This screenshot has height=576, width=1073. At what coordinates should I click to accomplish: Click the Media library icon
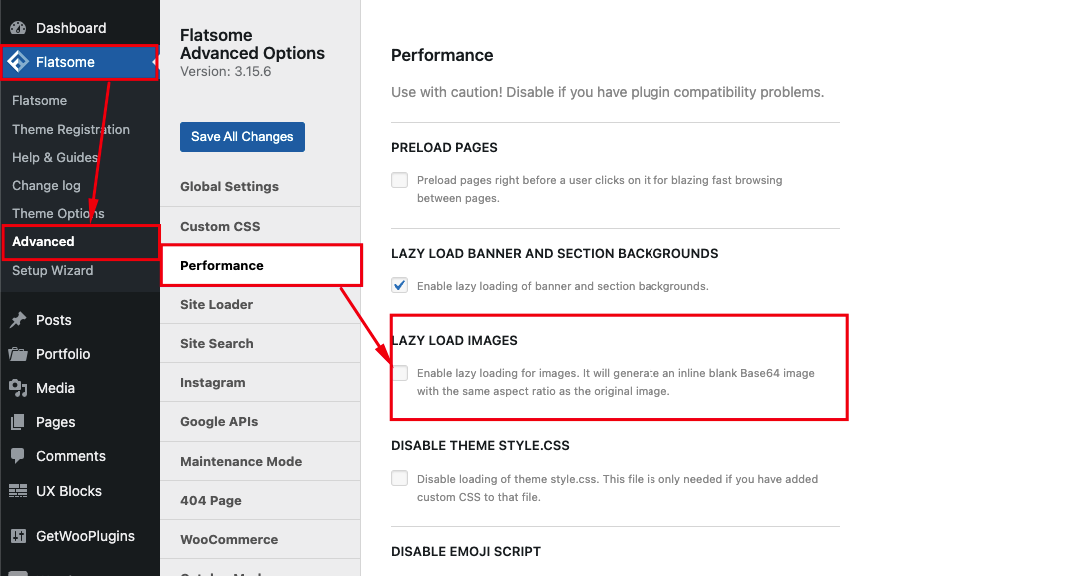point(18,388)
